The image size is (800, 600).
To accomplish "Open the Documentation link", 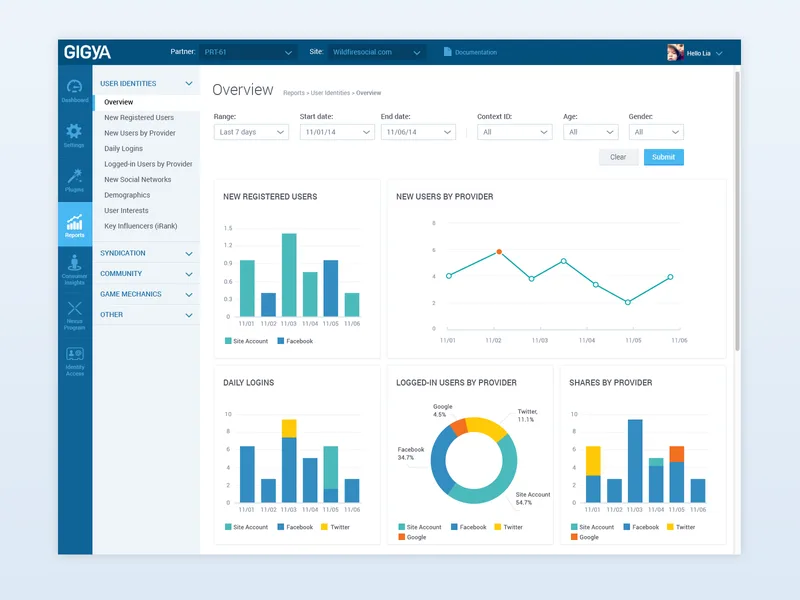I will point(476,52).
